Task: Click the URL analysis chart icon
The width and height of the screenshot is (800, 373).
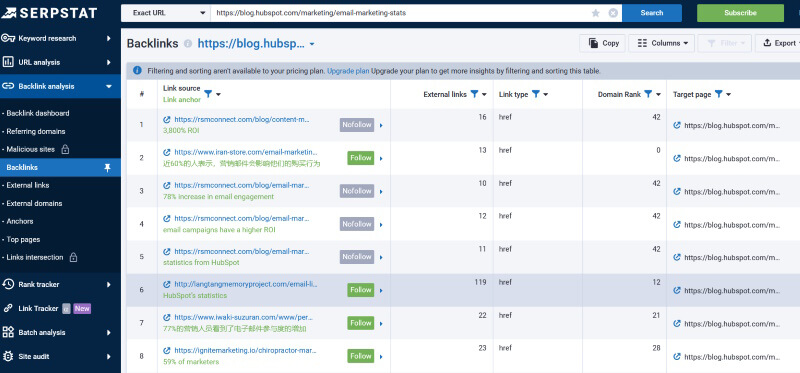Action: point(8,62)
